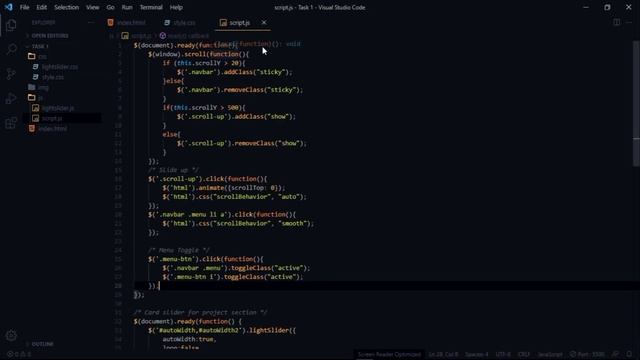Change the Spaces: 4 indentation setting
The width and height of the screenshot is (640, 360).
(x=476, y=354)
